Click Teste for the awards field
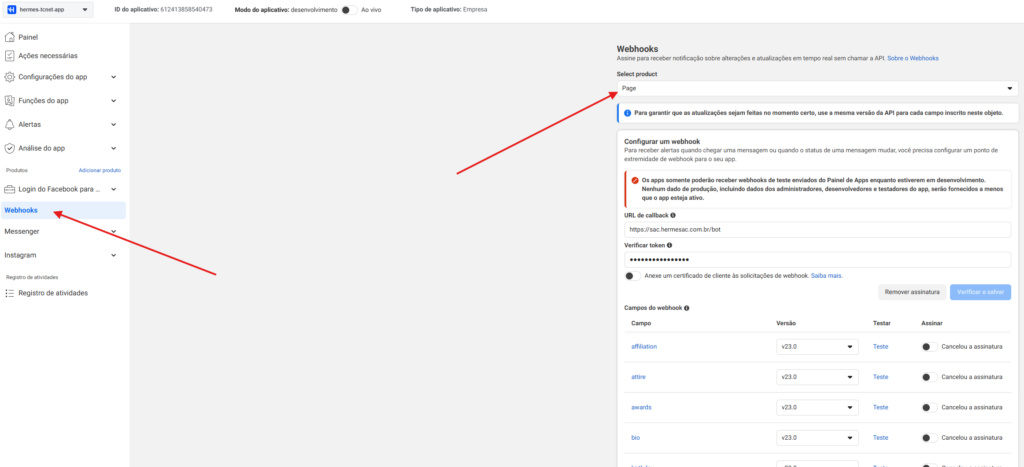This screenshot has width=1024, height=467. pos(880,407)
